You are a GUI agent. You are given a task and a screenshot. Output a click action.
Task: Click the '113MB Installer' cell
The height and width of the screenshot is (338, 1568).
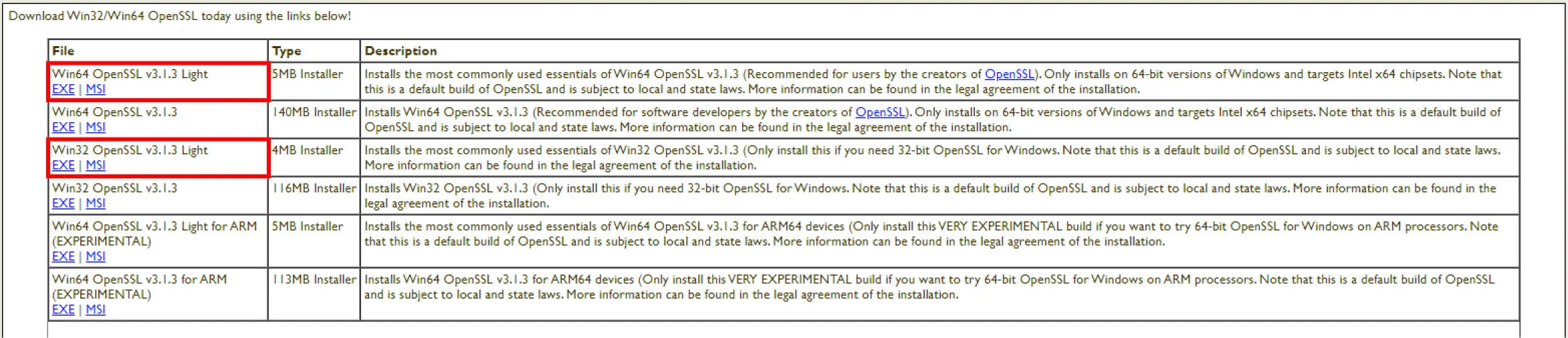pos(314,294)
